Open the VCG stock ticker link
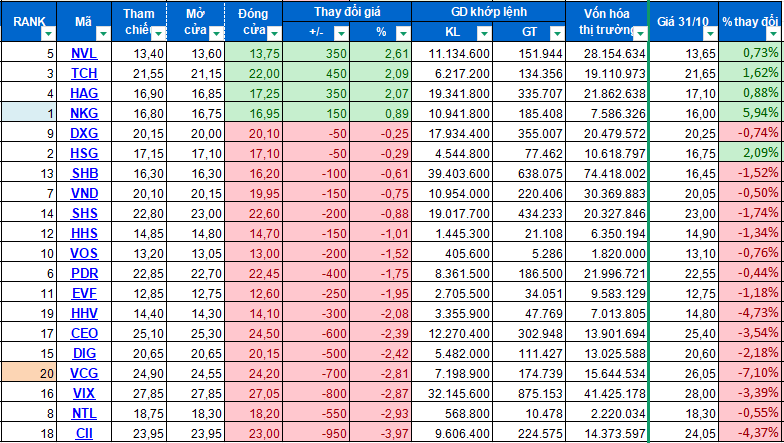The height and width of the screenshot is (443, 784). point(84,374)
